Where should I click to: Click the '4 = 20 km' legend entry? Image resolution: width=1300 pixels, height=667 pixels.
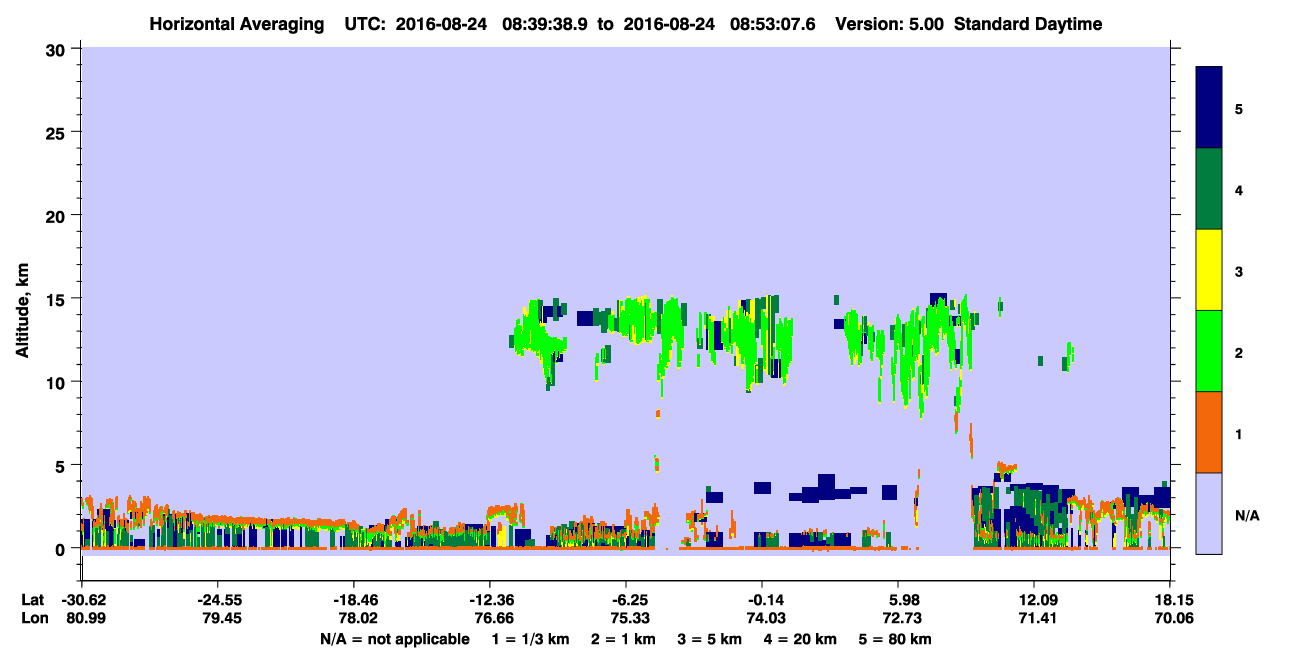coord(799,639)
